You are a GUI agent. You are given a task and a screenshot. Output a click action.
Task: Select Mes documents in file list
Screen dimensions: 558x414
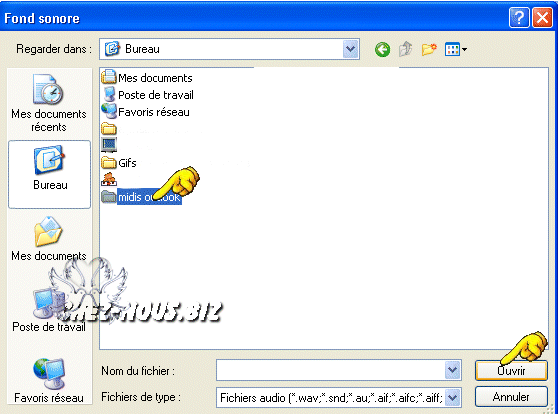point(147,78)
